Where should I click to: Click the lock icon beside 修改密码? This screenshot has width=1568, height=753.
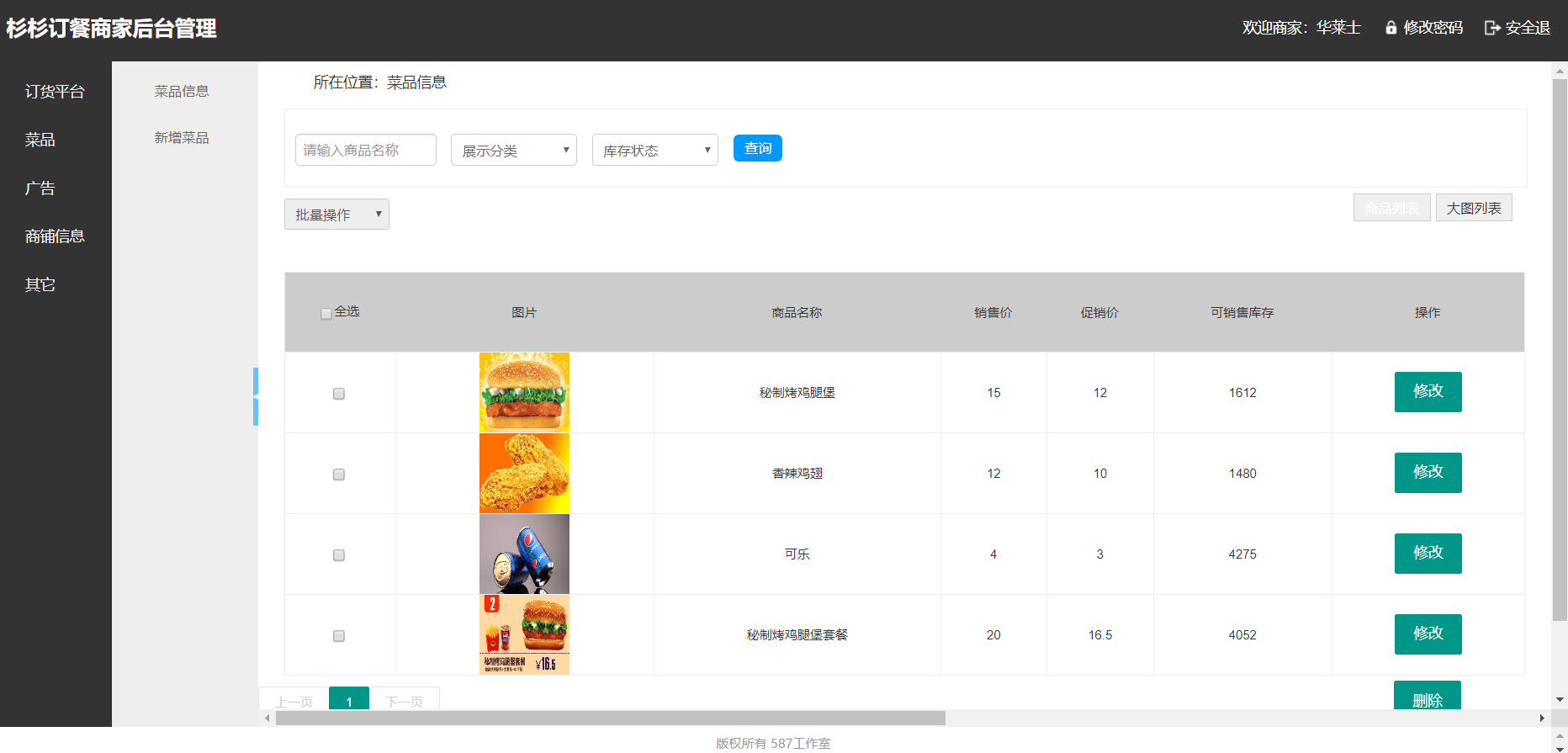[x=1391, y=28]
